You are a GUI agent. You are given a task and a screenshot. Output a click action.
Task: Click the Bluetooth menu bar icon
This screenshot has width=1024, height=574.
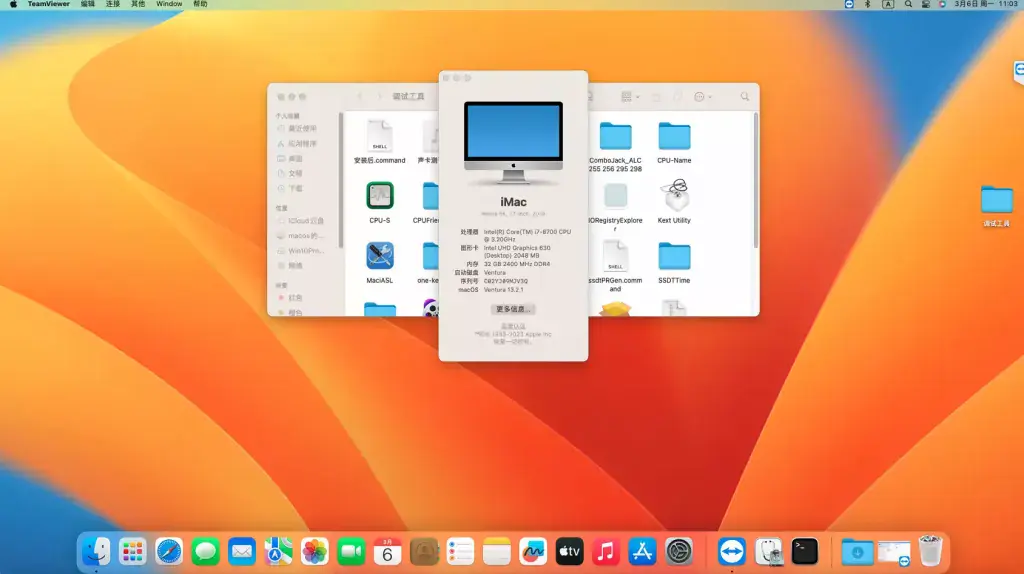coord(868,4)
